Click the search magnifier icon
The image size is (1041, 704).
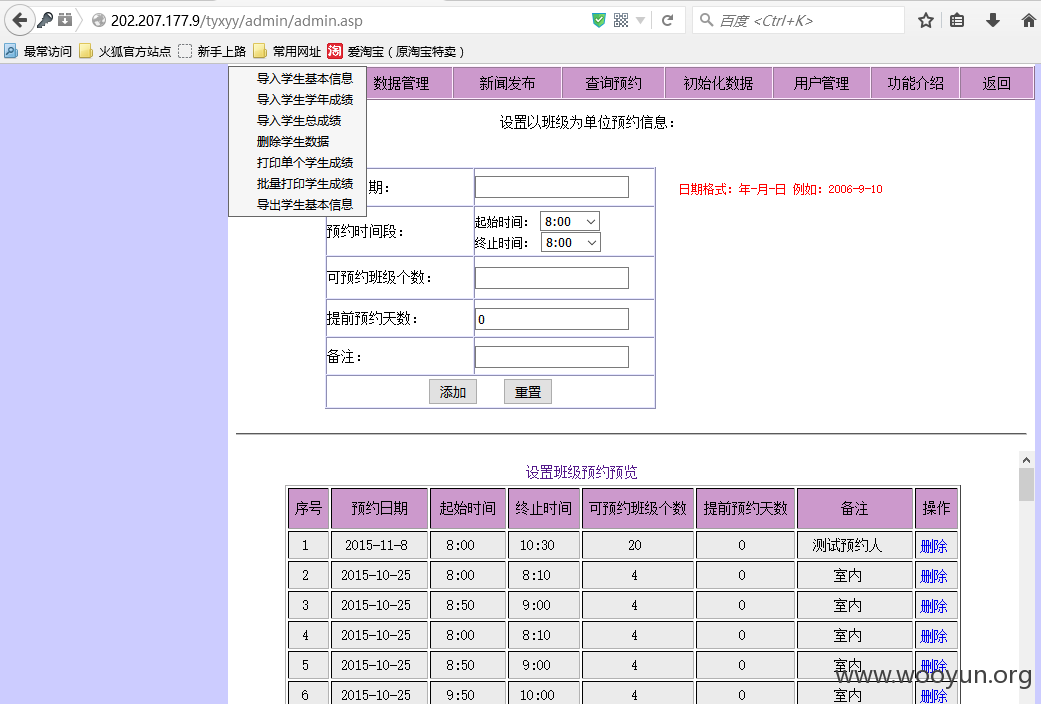click(706, 21)
